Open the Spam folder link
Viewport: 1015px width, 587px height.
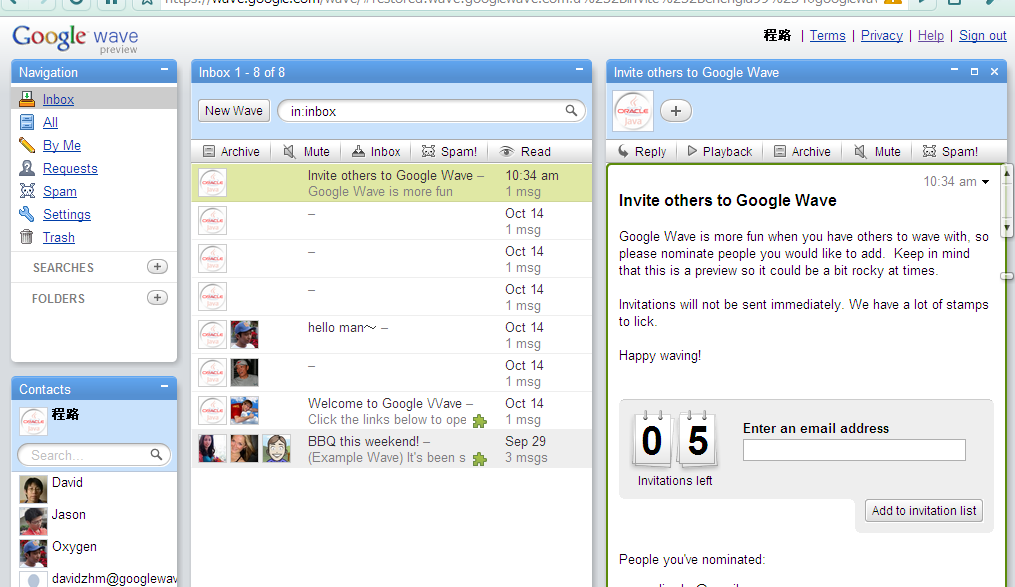coord(60,192)
